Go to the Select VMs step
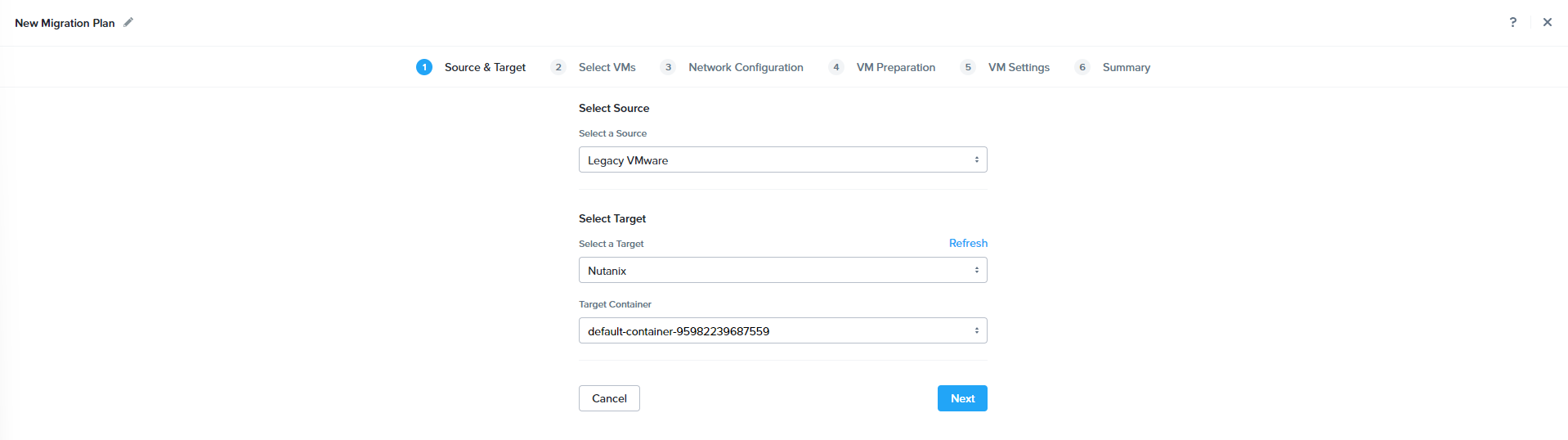The image size is (1568, 440). 607,67
